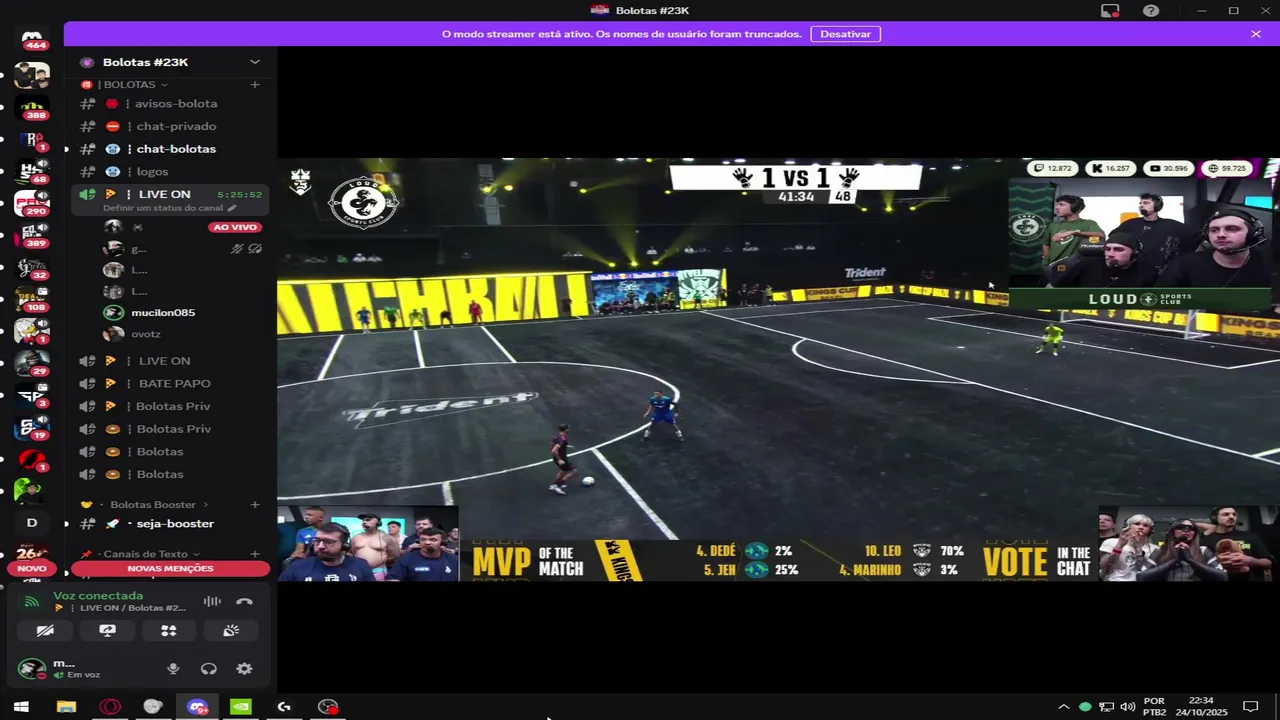The width and height of the screenshot is (1280, 720).
Task: Switch POR PTB2 keyboard language
Action: pos(1154,707)
